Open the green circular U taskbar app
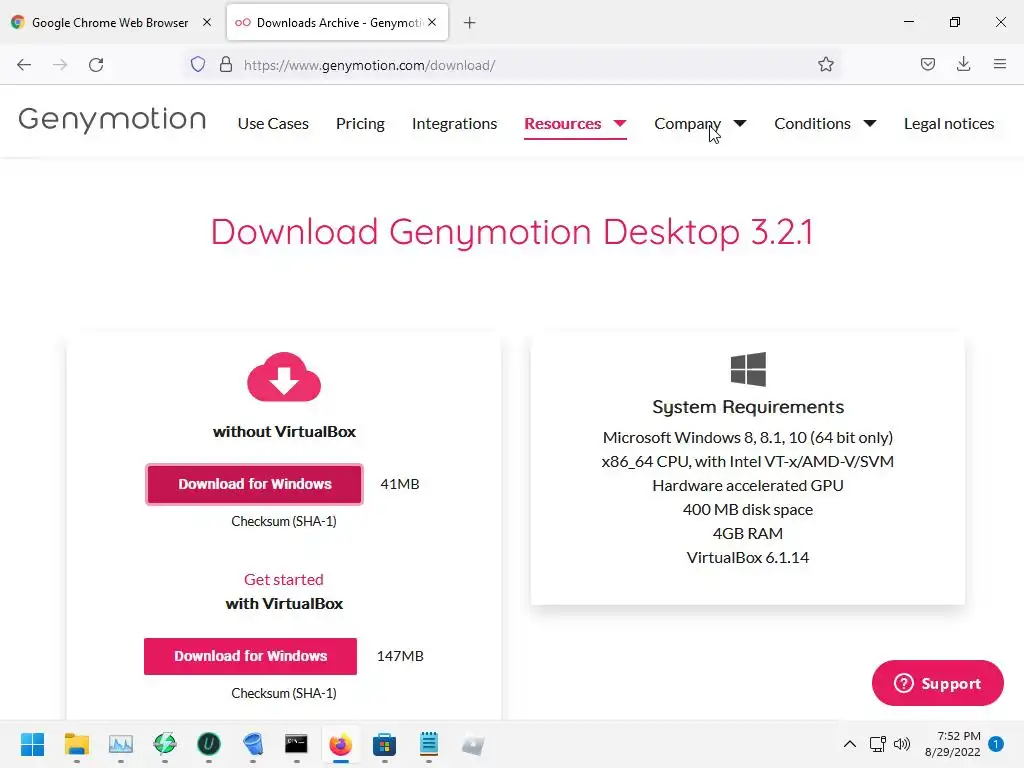The image size is (1024, 768). pos(209,744)
